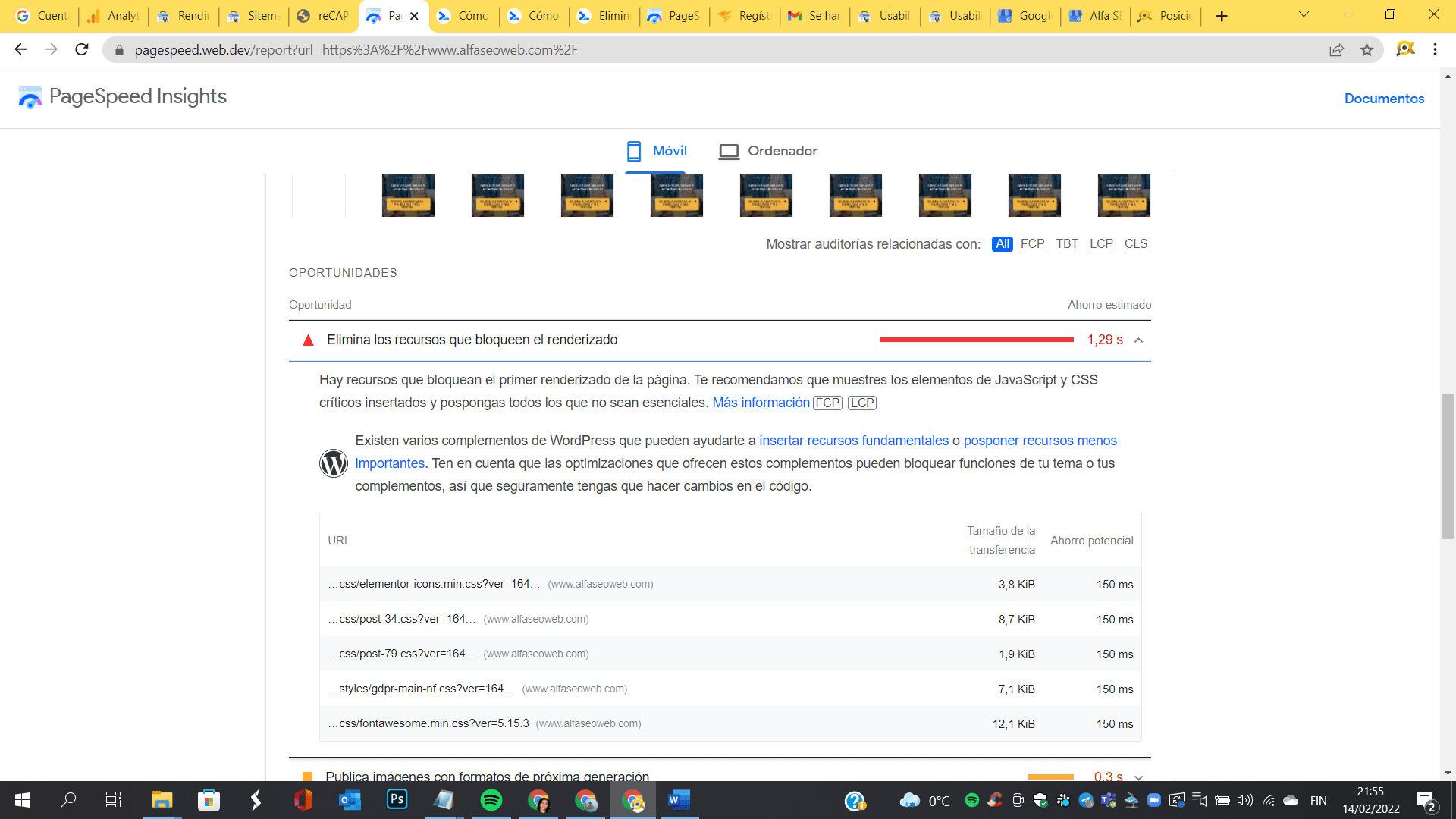Switch to the Alfa SE browser tab
This screenshot has height=819, width=1456.
1095,16
